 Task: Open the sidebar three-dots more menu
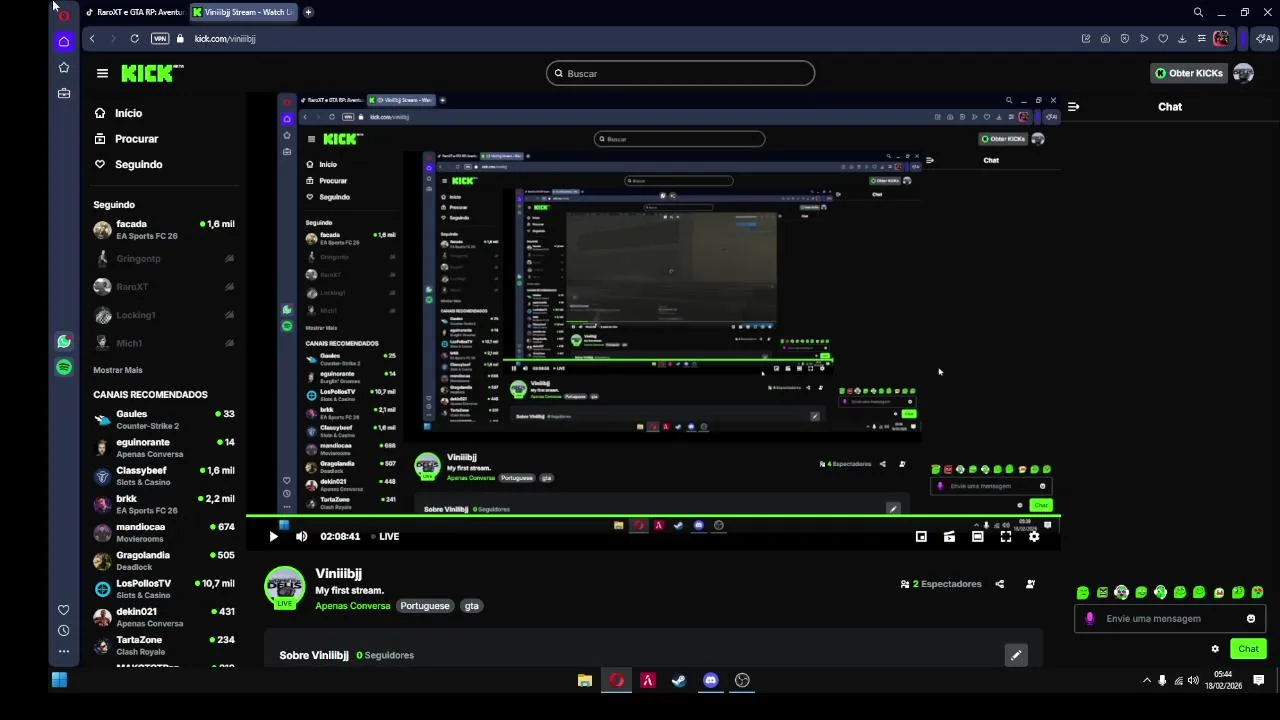pos(64,651)
